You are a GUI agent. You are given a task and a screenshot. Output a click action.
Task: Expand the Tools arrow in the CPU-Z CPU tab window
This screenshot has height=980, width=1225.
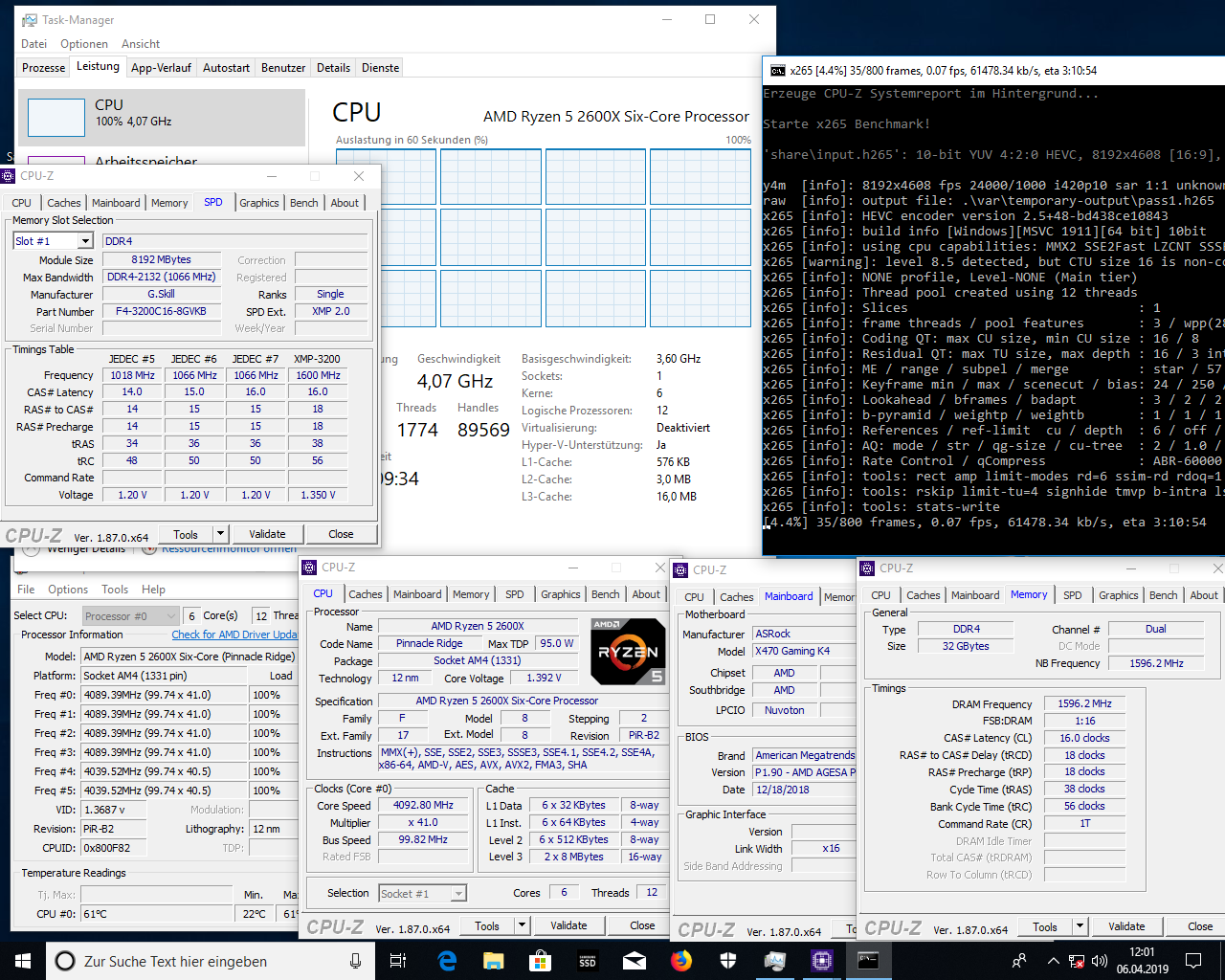pyautogui.click(x=523, y=925)
